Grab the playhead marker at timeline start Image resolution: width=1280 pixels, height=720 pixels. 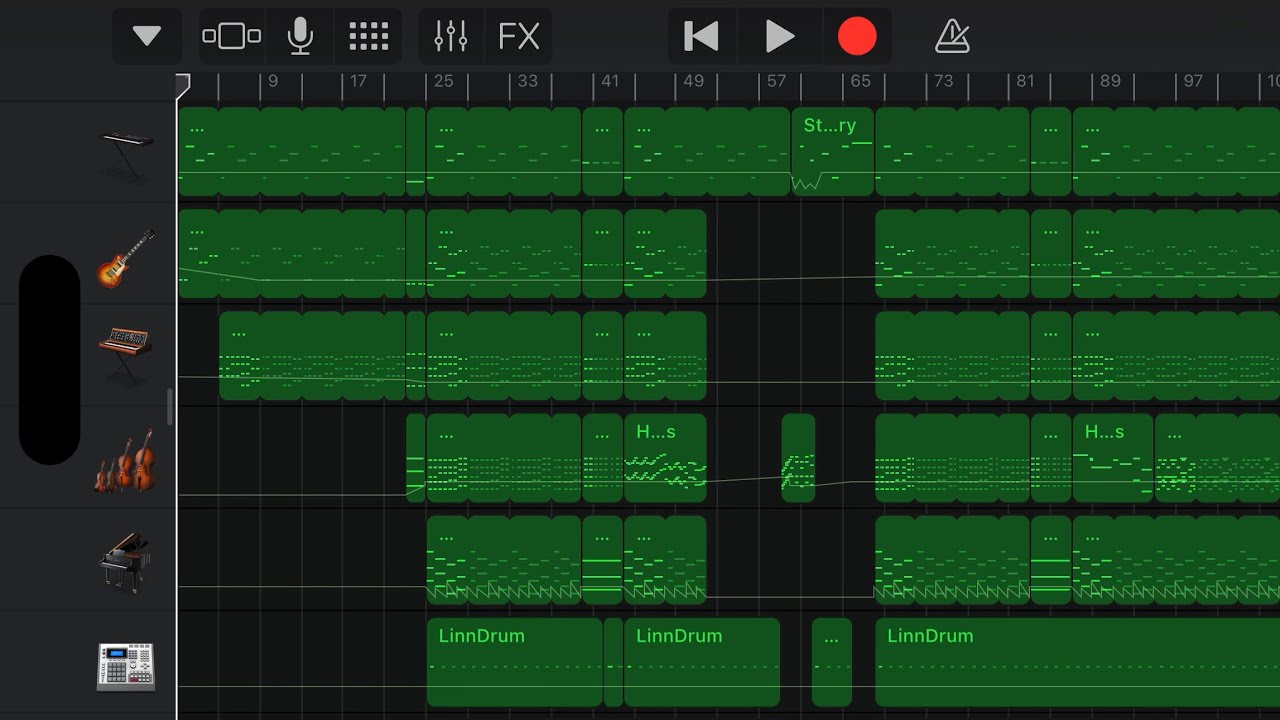(183, 85)
